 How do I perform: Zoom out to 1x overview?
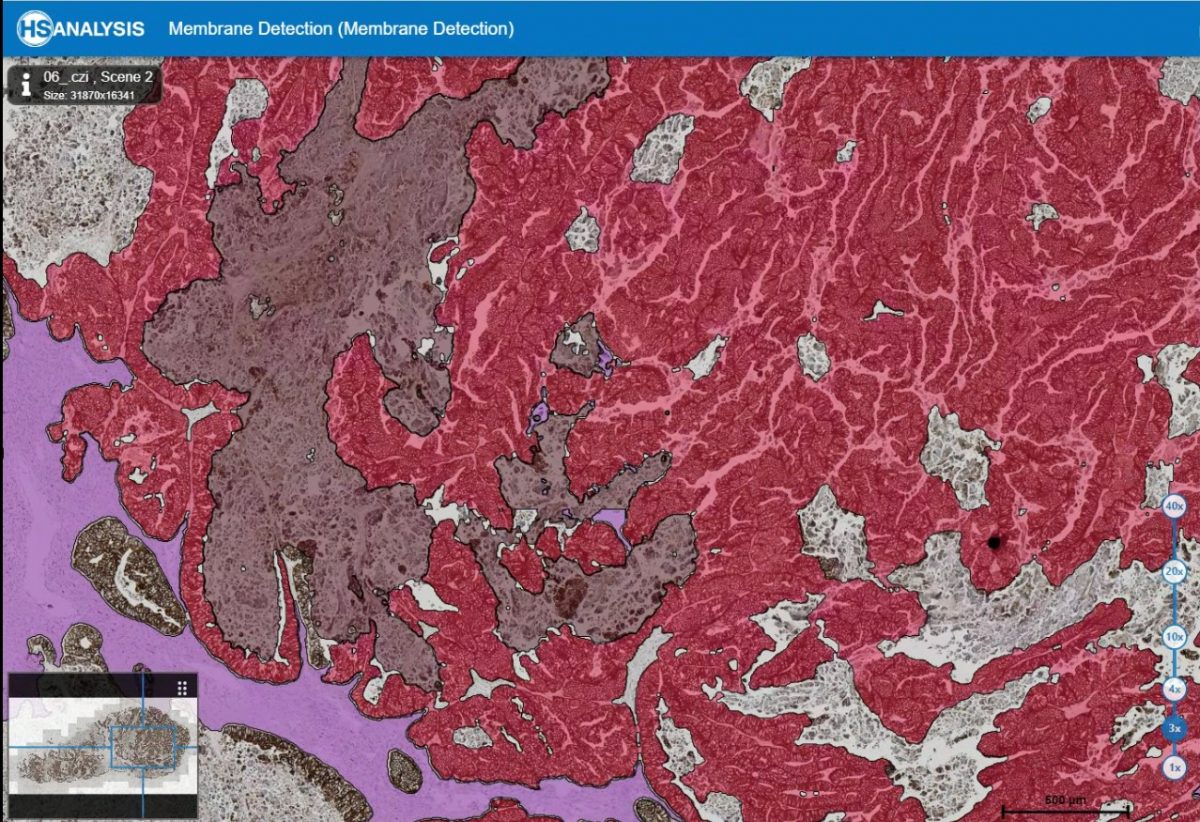point(1174,768)
